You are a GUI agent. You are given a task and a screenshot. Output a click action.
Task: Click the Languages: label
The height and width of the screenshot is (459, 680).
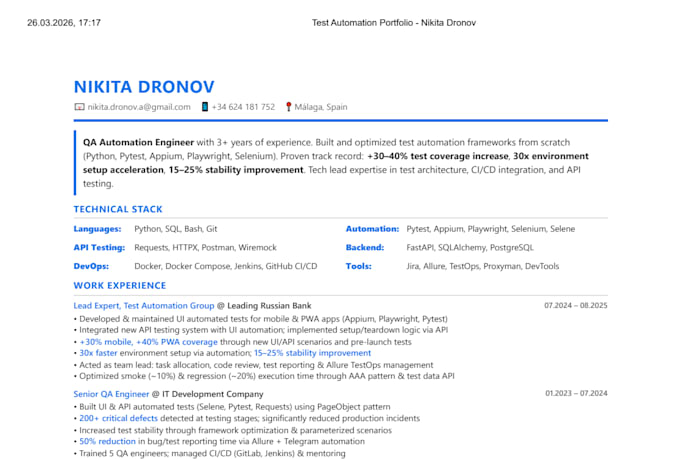pyautogui.click(x=98, y=229)
